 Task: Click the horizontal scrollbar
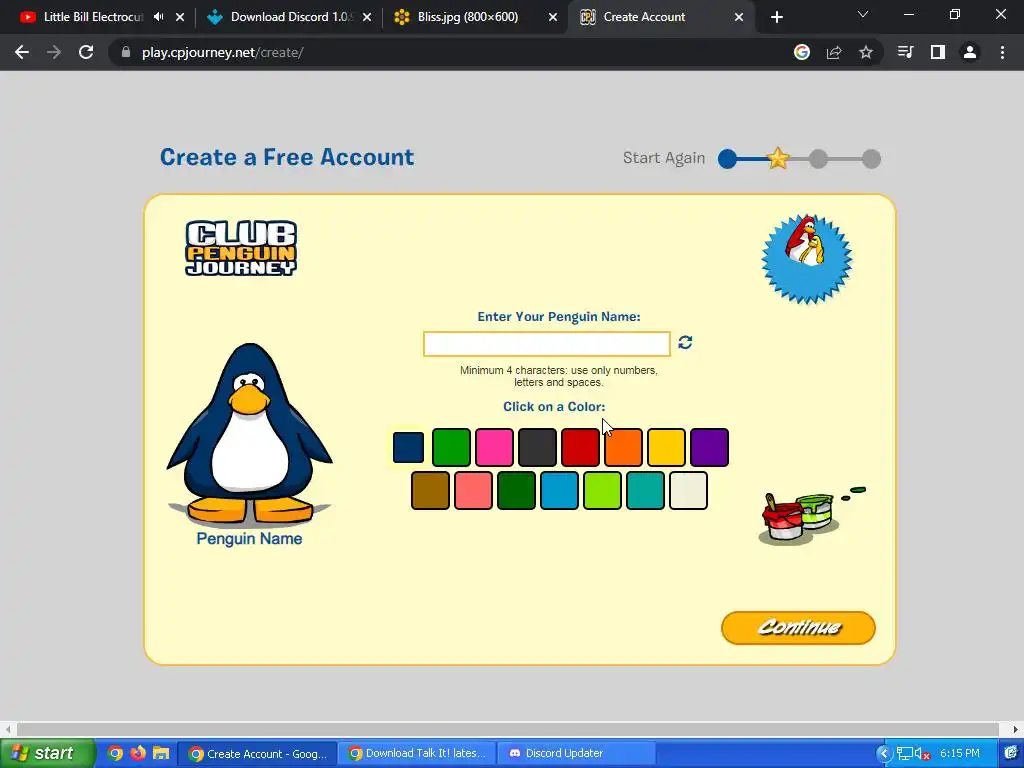507,729
